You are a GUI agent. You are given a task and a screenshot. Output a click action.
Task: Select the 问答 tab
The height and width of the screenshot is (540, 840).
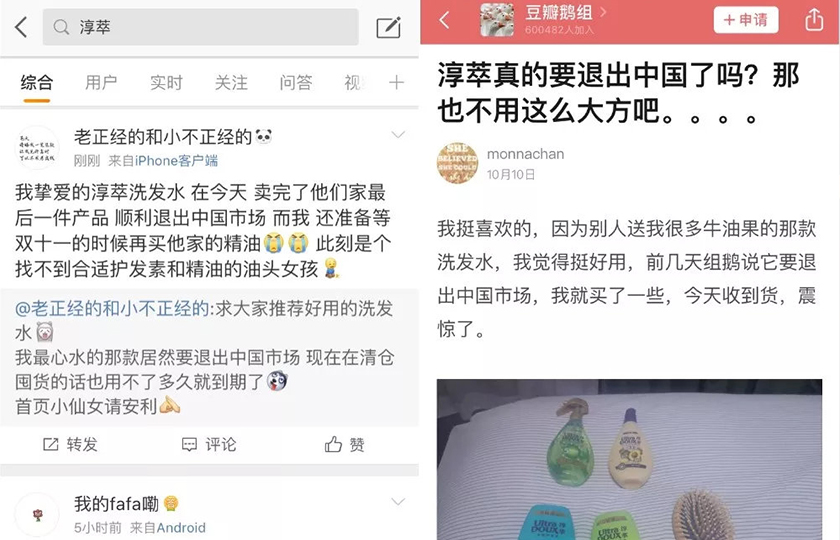296,82
